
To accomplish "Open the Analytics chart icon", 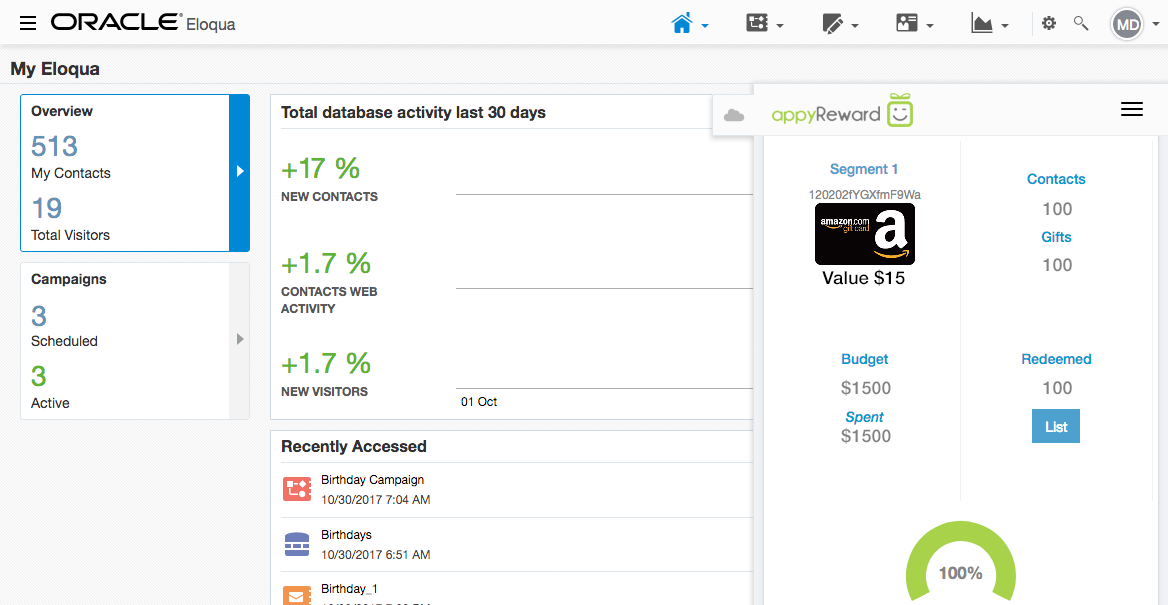I will (982, 23).
